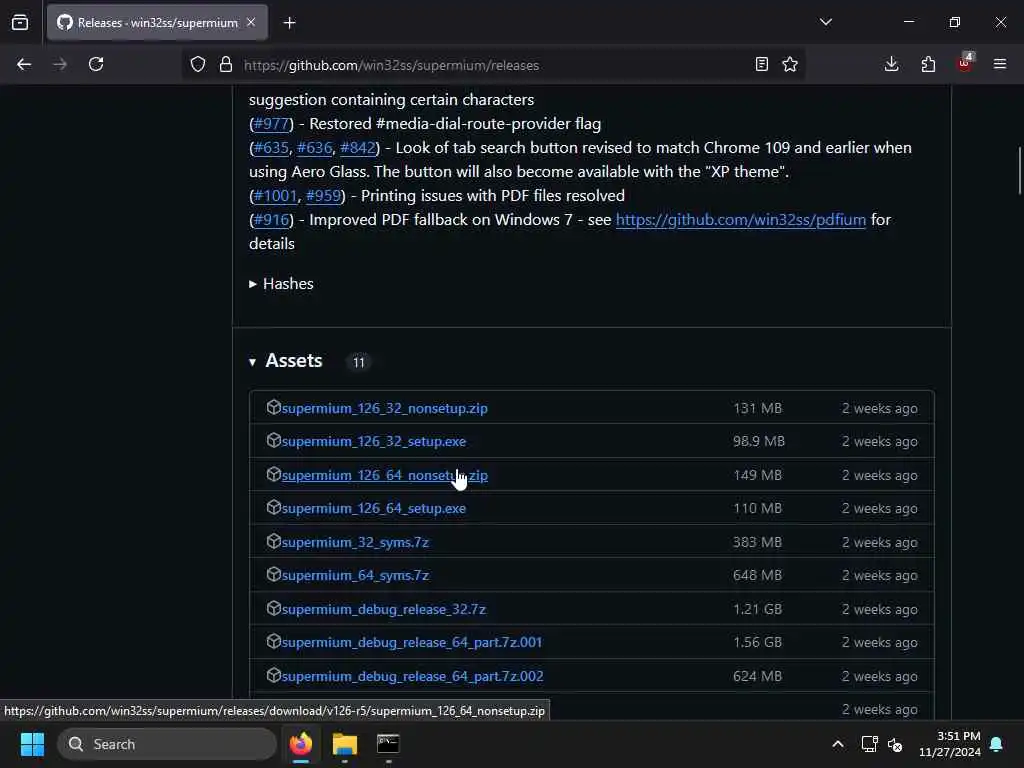Download supermium_126_32_setup.exe
Viewport: 1024px width, 768px height.
point(374,441)
